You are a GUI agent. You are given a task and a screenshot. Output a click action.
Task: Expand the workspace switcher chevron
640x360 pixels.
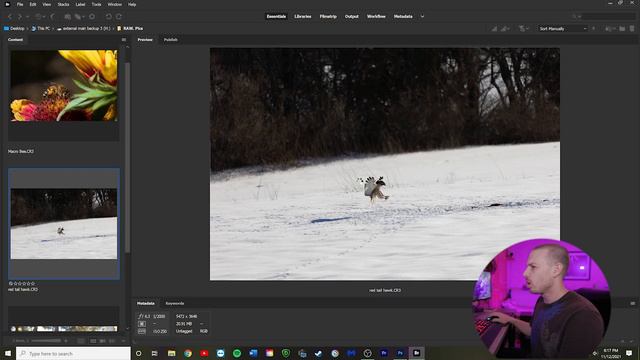422,17
